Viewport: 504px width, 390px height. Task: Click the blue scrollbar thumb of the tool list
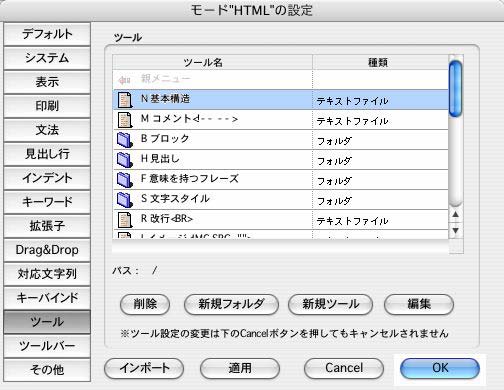pos(455,89)
